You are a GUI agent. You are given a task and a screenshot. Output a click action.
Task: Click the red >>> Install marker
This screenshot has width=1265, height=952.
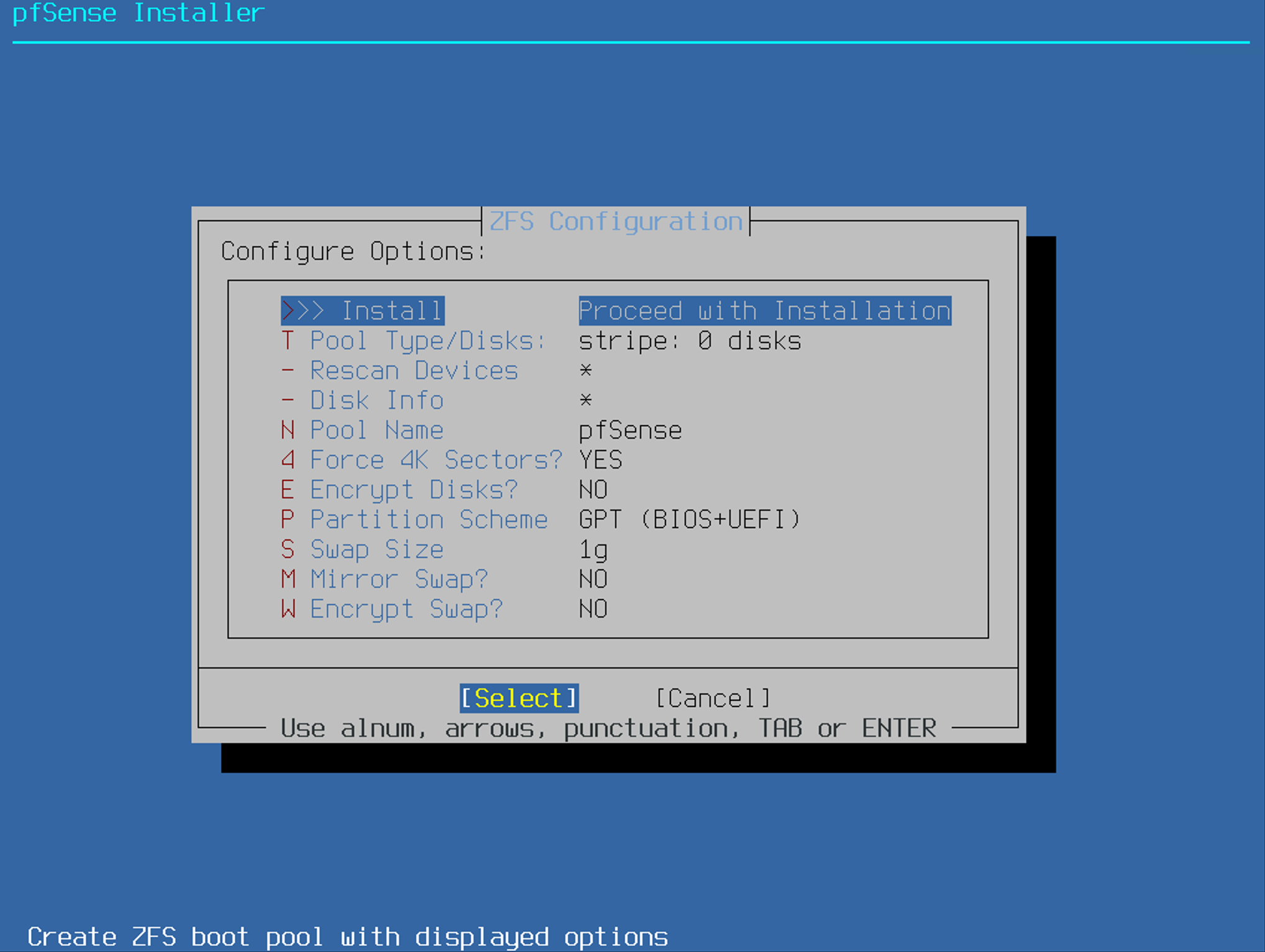[288, 311]
